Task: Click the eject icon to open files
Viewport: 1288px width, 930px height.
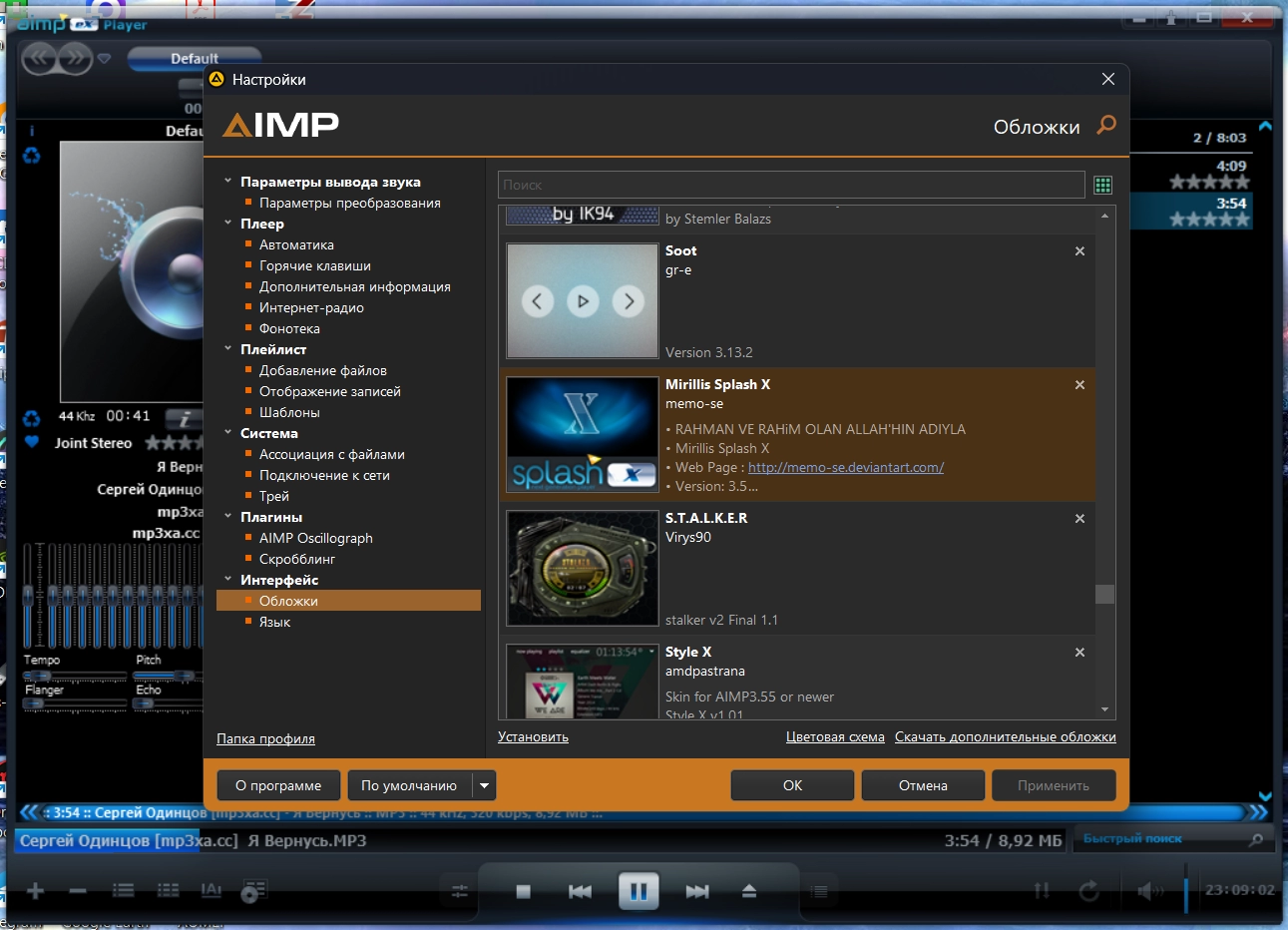Action: (x=749, y=891)
